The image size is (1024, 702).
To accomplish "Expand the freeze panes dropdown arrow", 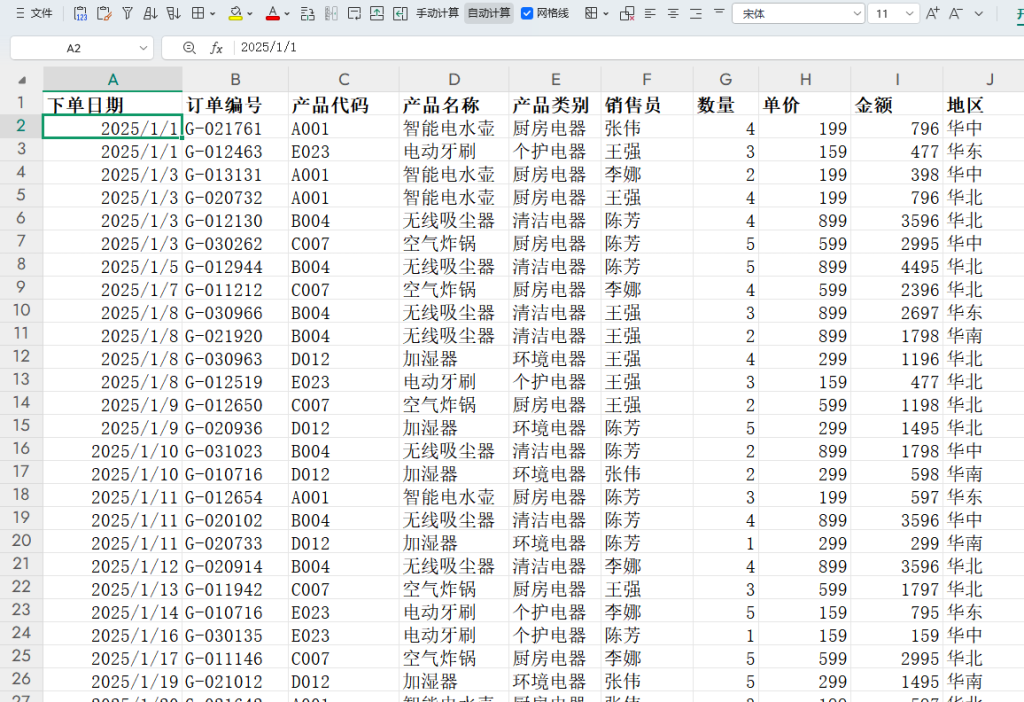I will pyautogui.click(x=606, y=14).
